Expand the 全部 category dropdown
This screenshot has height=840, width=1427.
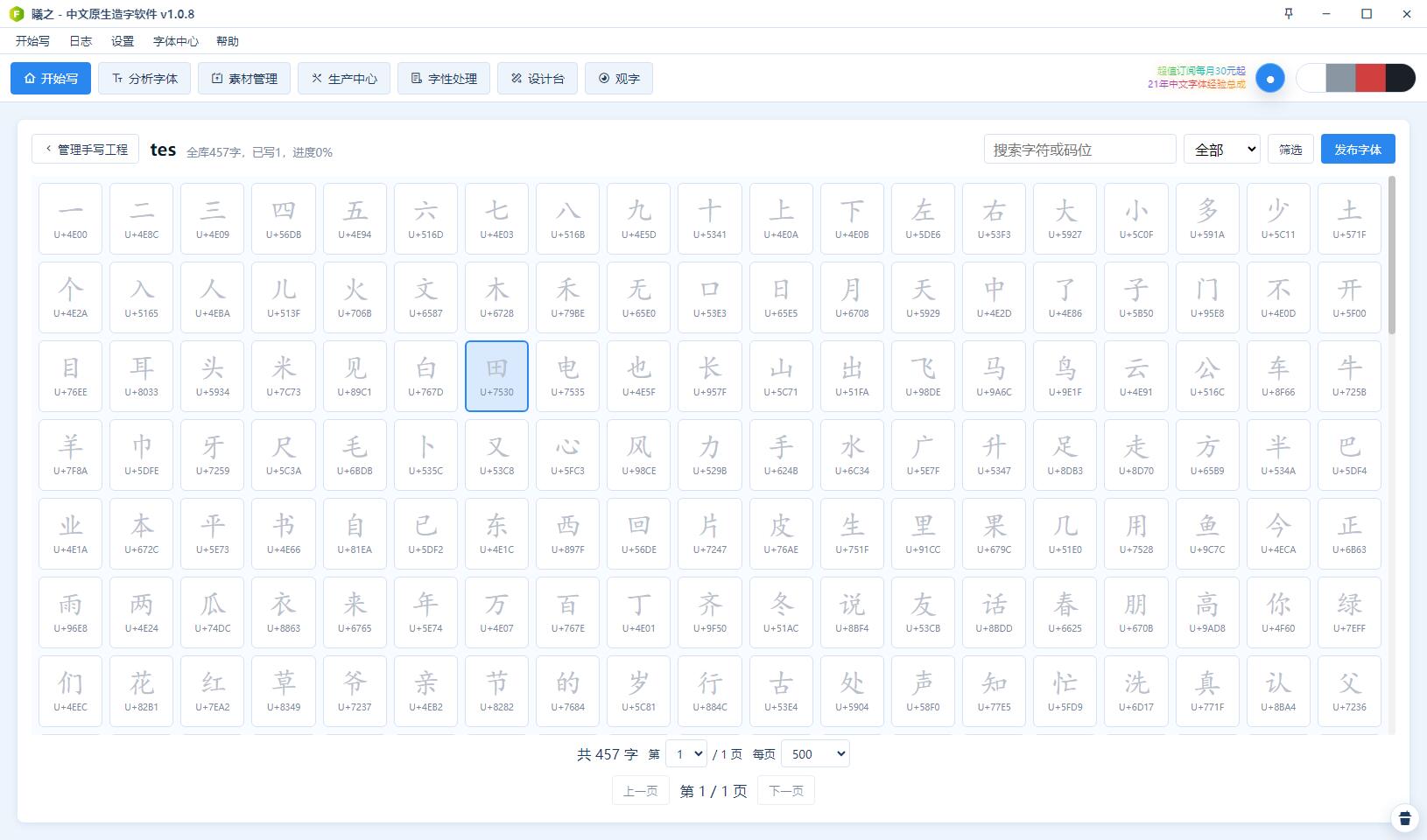1222,150
